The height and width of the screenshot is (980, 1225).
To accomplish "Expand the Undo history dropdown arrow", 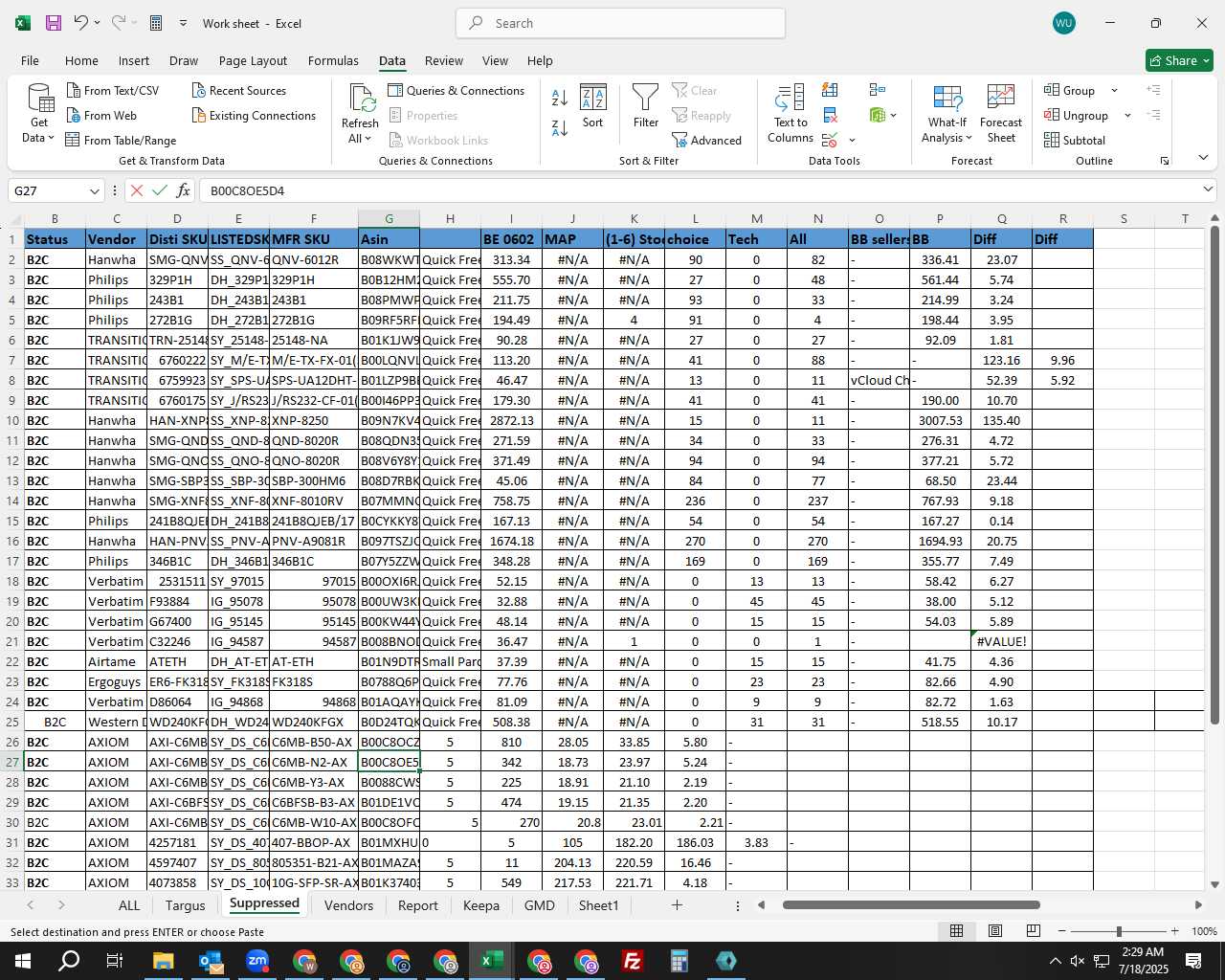I will point(98,23).
